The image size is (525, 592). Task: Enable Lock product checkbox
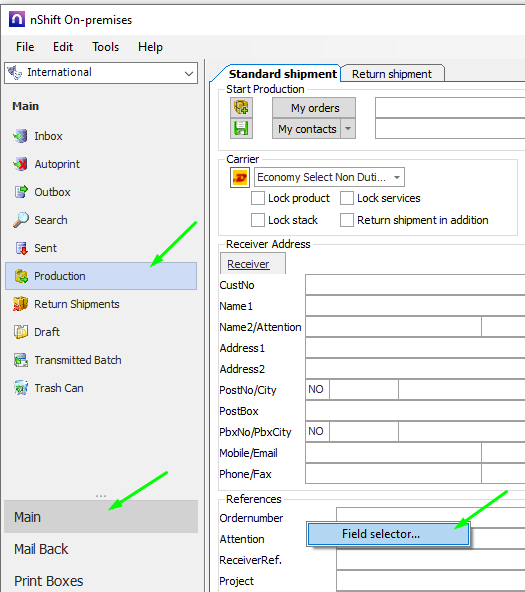[x=258, y=198]
